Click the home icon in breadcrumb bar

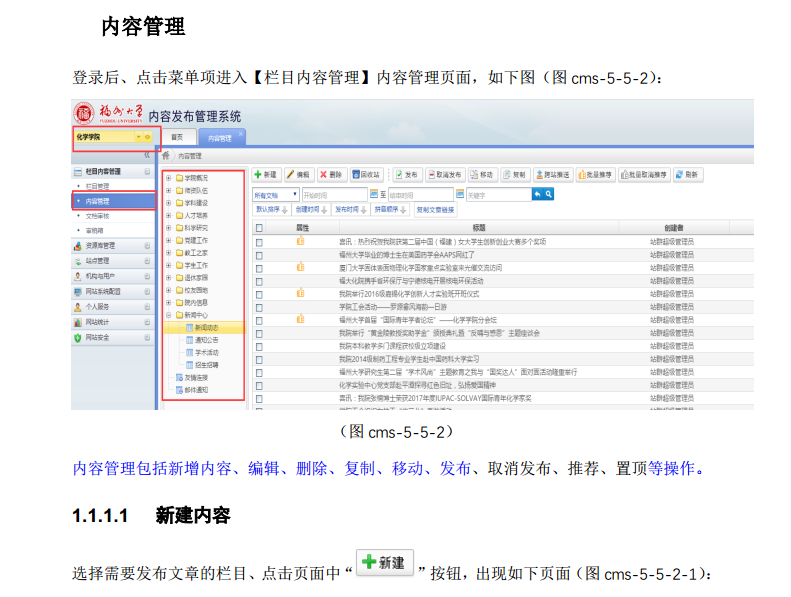point(167,156)
